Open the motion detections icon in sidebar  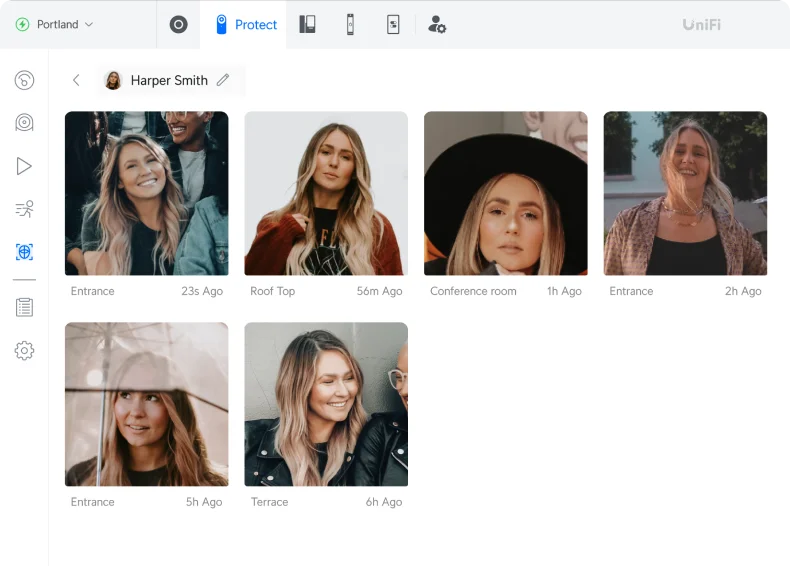tap(24, 209)
